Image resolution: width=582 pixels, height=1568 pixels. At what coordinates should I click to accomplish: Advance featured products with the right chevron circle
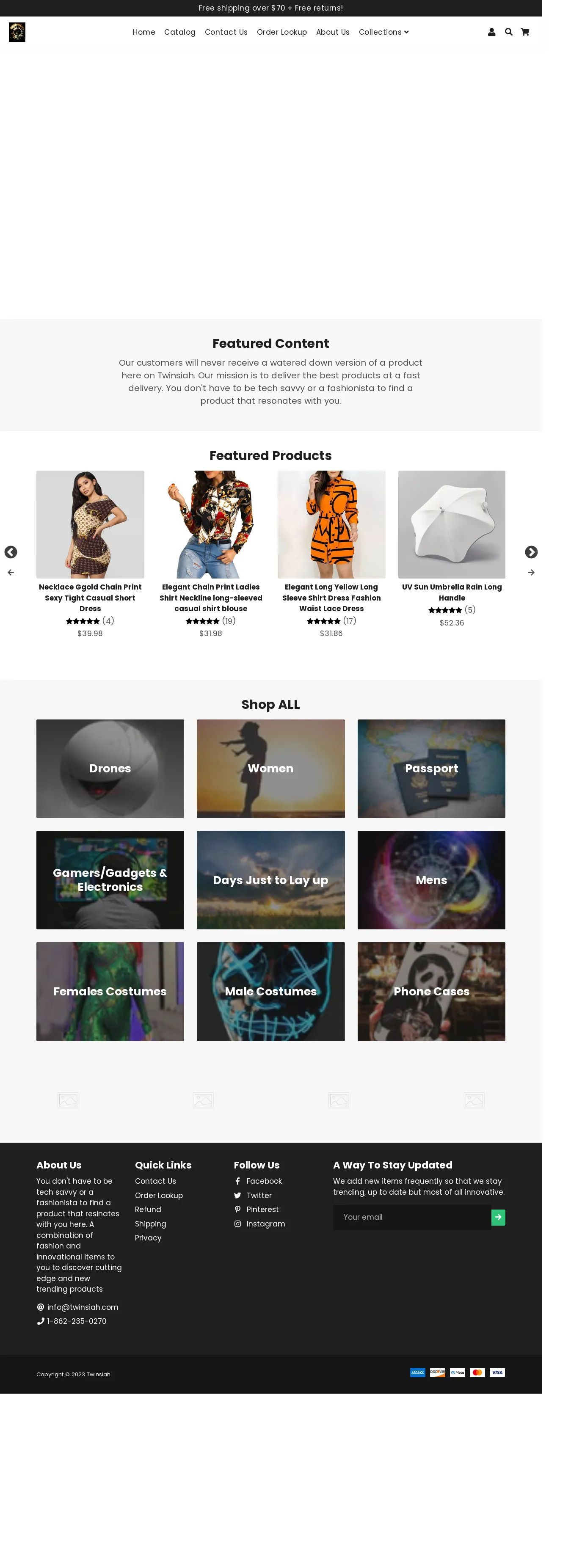click(x=531, y=552)
